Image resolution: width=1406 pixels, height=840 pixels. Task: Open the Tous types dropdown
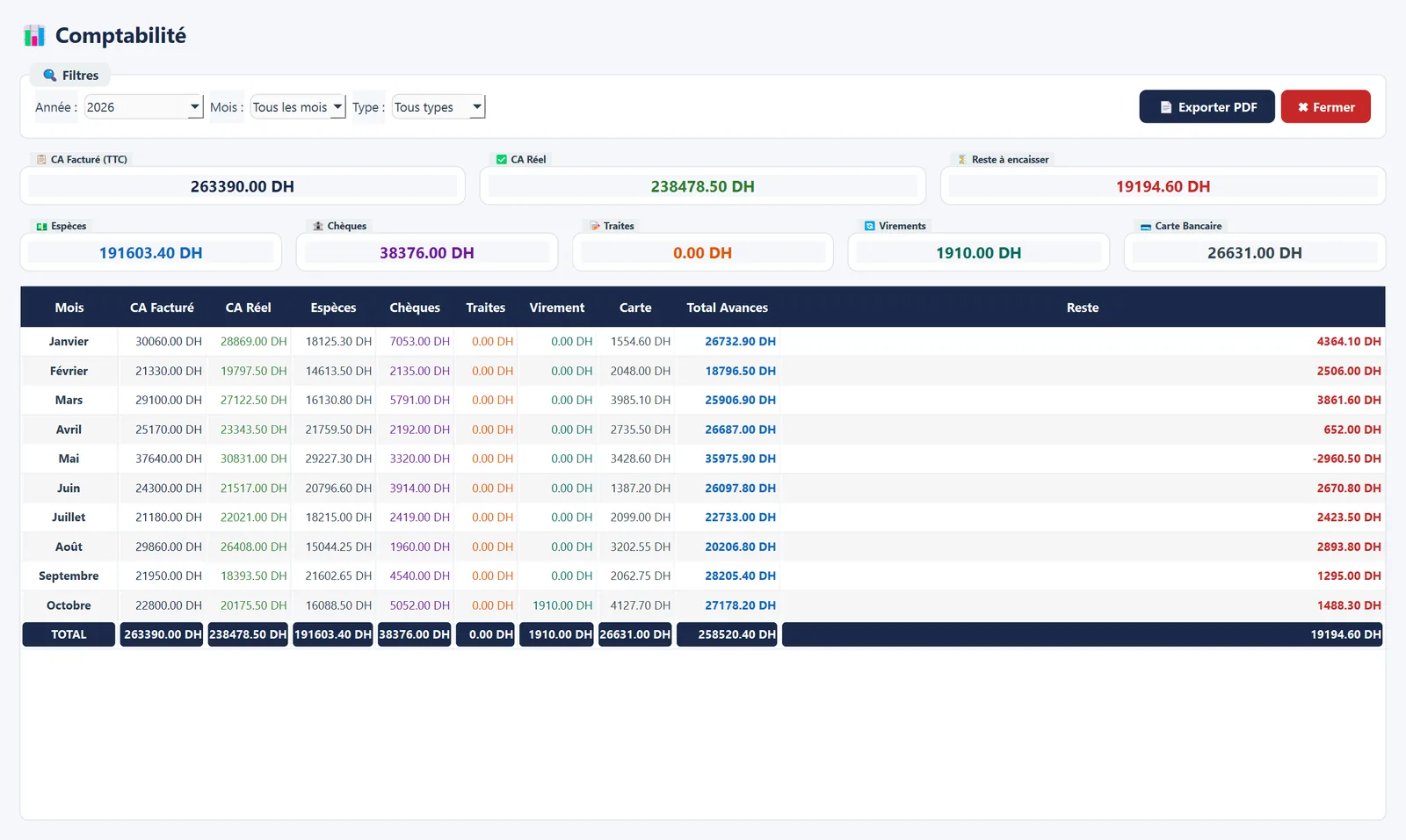(438, 107)
